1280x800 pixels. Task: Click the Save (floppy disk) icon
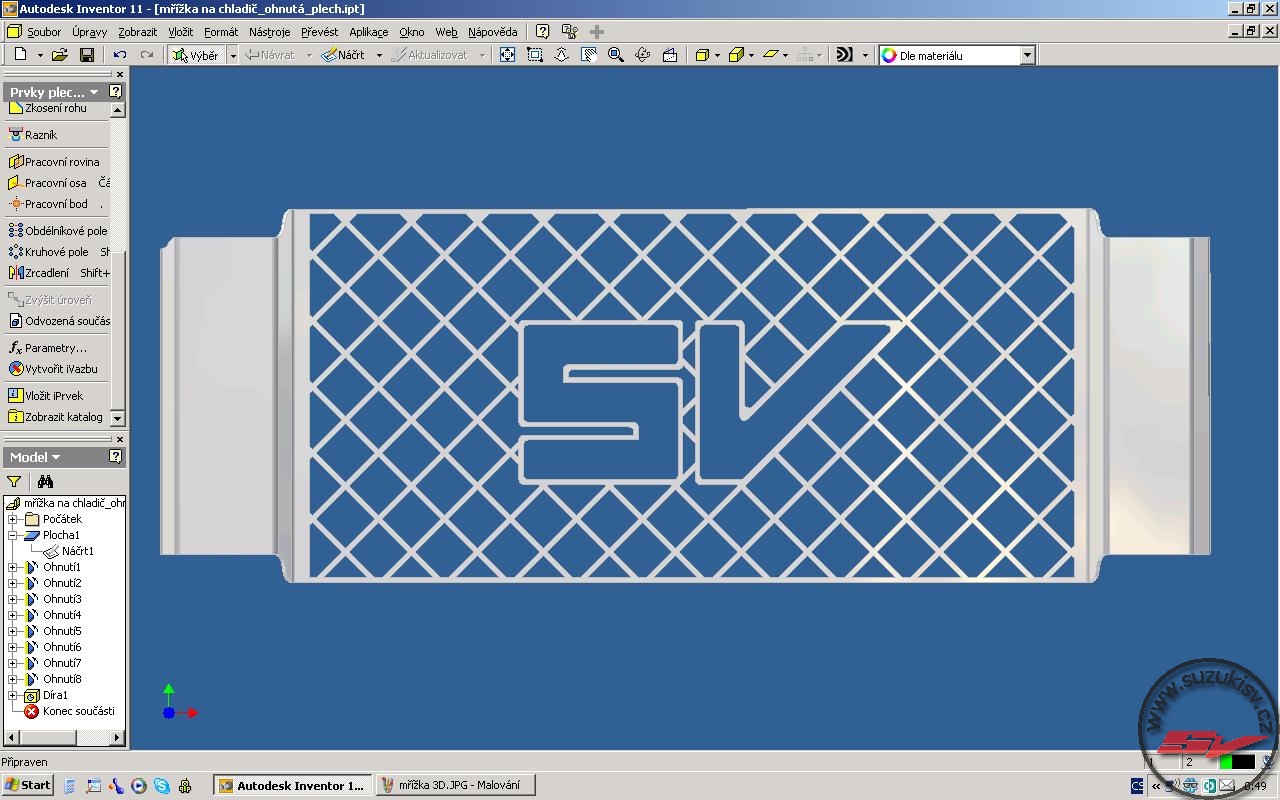coord(87,55)
